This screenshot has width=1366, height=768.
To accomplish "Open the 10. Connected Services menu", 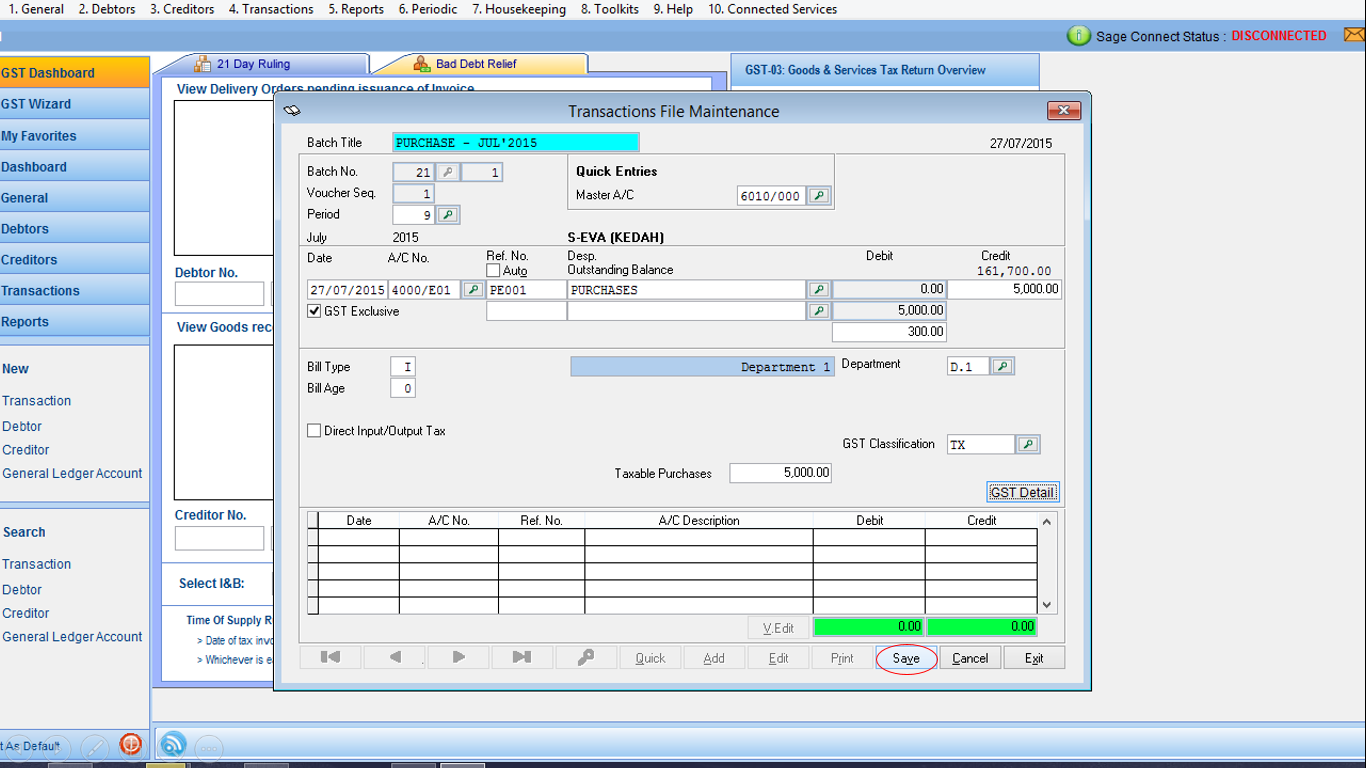I will (773, 9).
